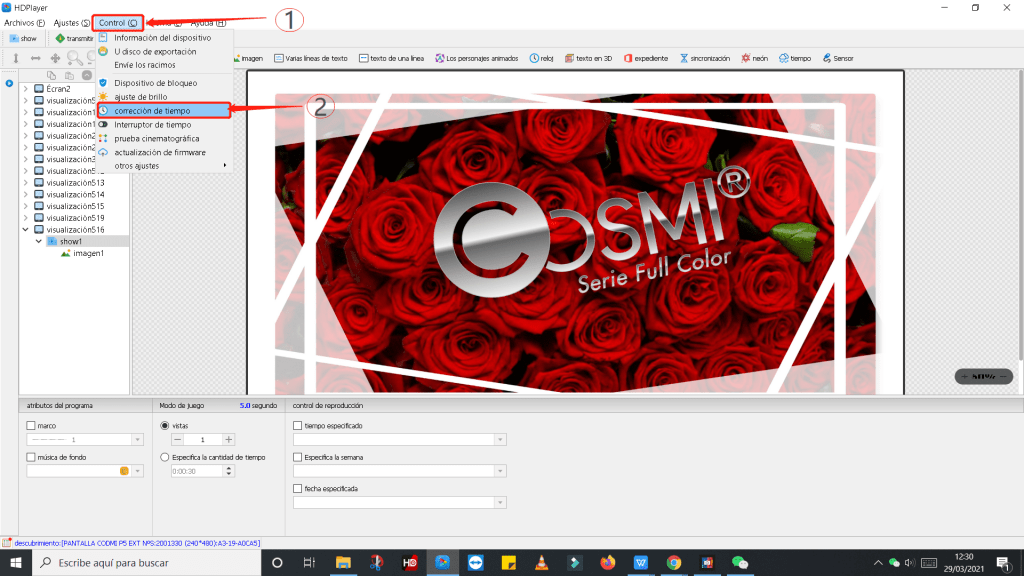The image size is (1024, 576).
Task: Decrease vistas count with minus button
Action: pos(178,440)
